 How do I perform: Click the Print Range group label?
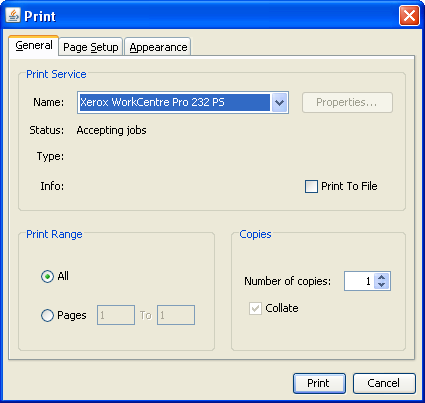[54, 234]
